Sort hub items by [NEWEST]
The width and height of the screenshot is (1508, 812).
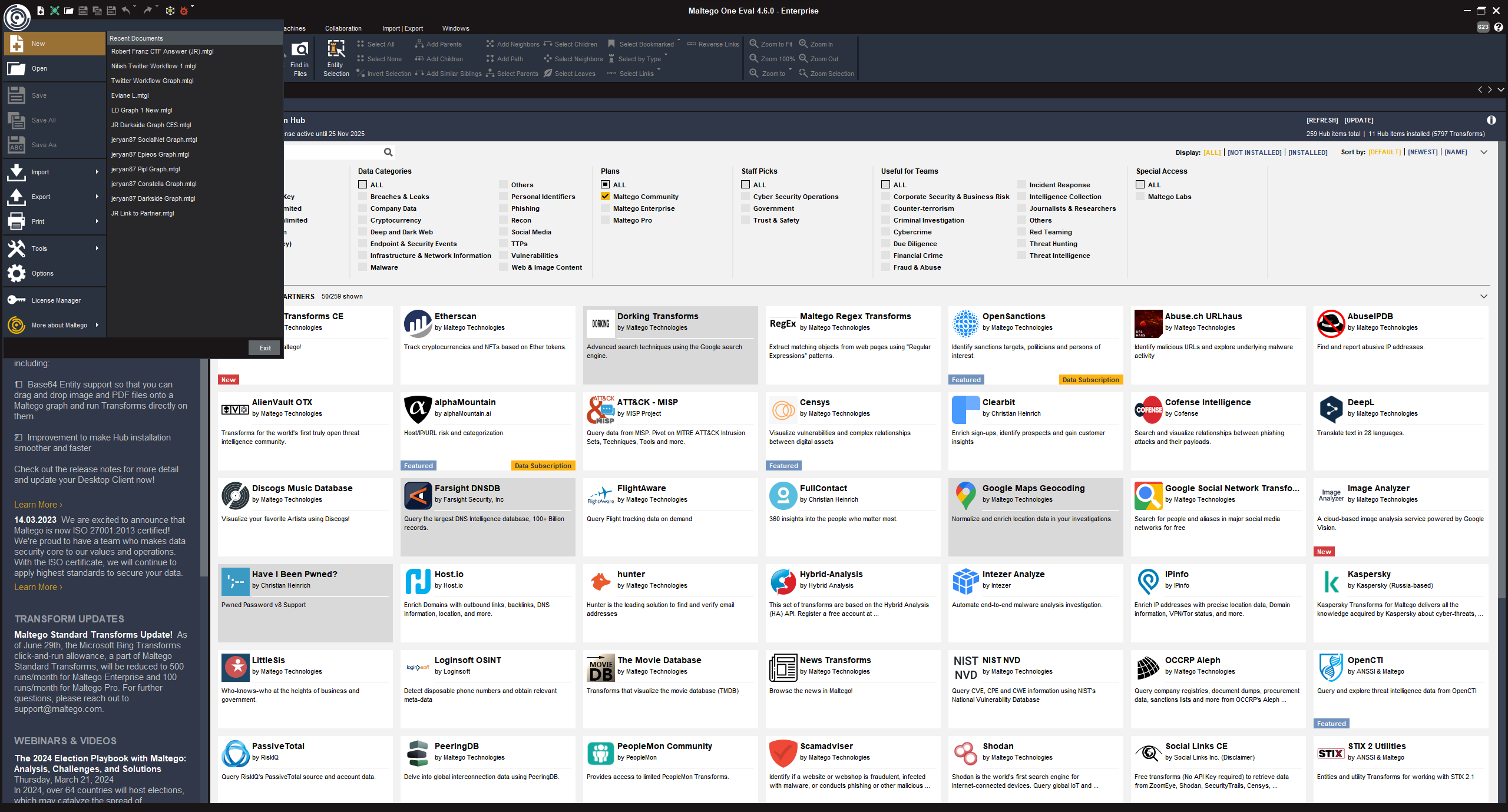pyautogui.click(x=1423, y=152)
